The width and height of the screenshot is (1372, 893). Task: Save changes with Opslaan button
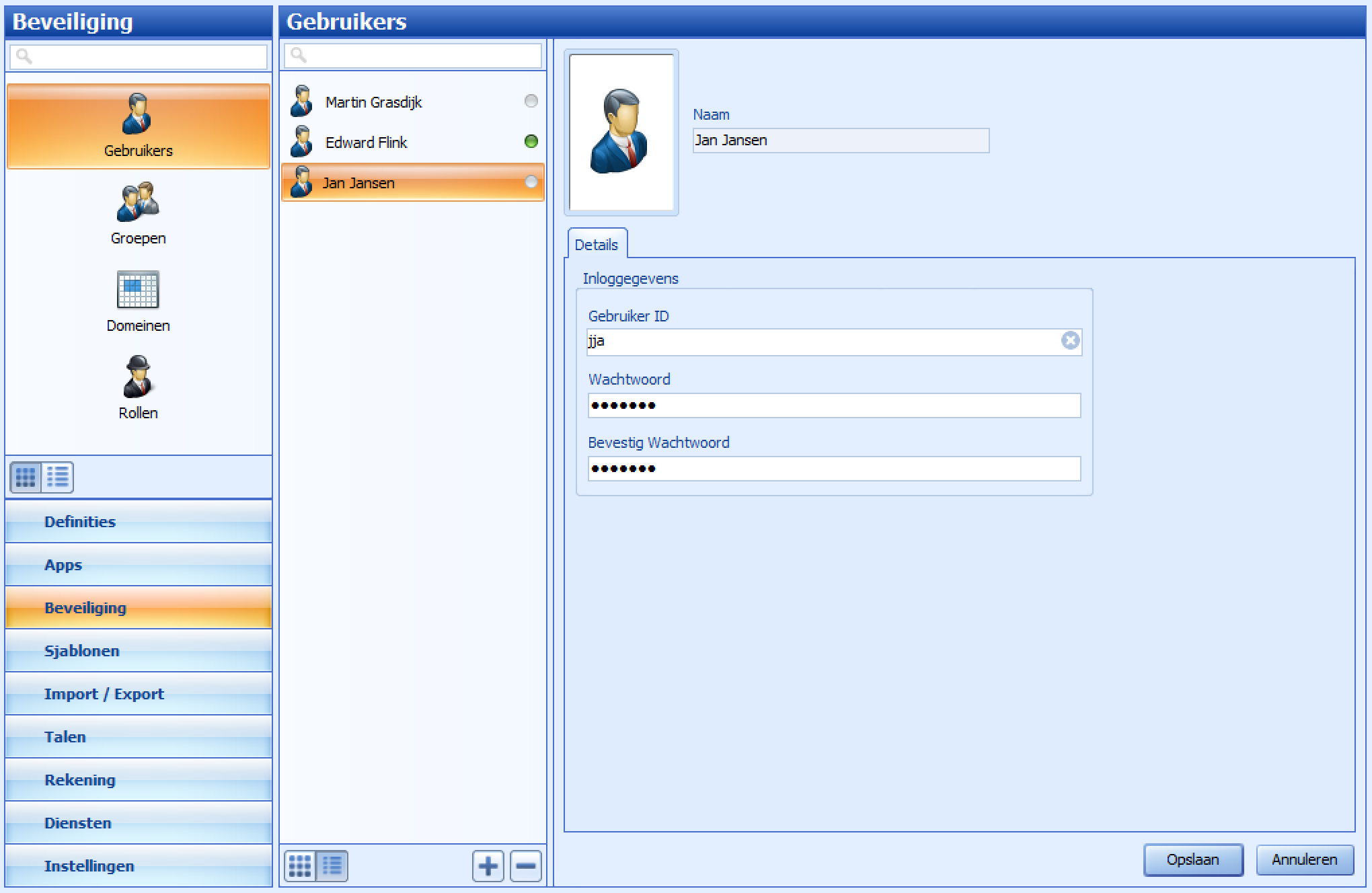[x=1193, y=860]
